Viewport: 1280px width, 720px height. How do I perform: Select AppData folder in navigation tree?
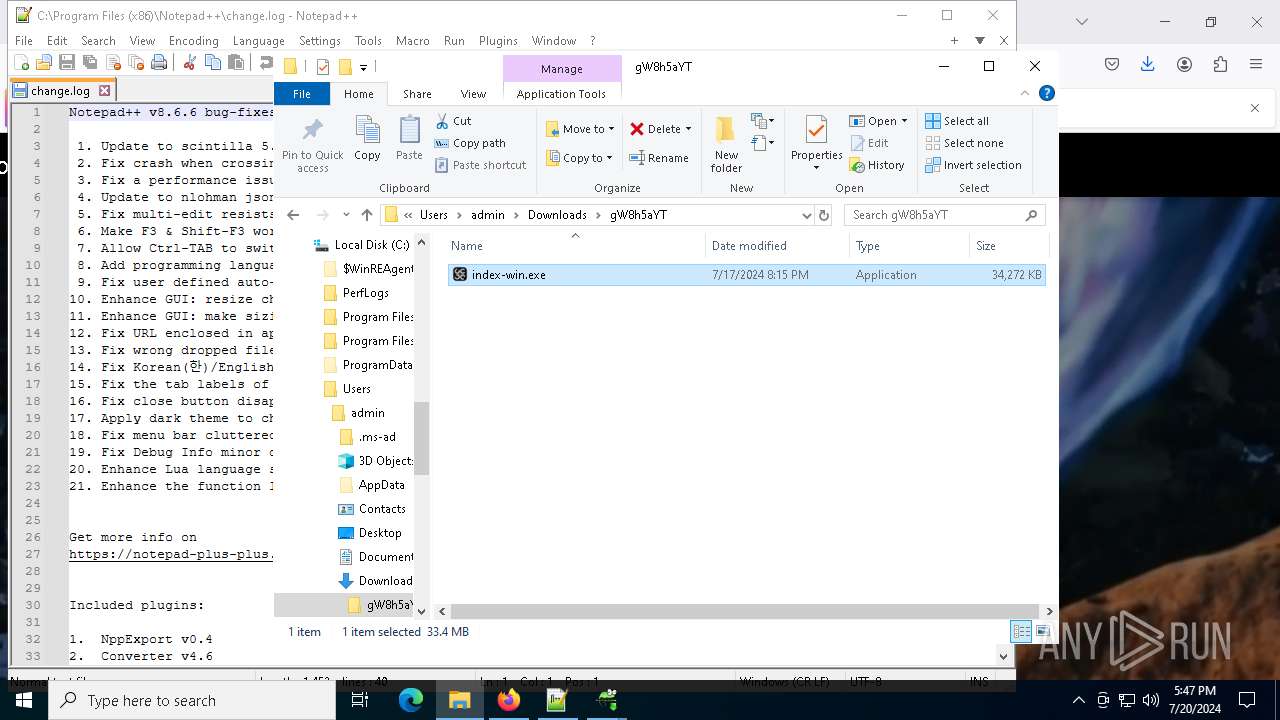click(x=371, y=485)
